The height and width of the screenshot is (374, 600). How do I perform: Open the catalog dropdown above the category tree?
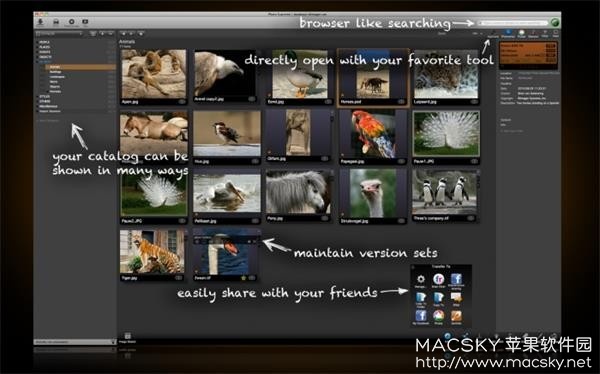click(60, 34)
